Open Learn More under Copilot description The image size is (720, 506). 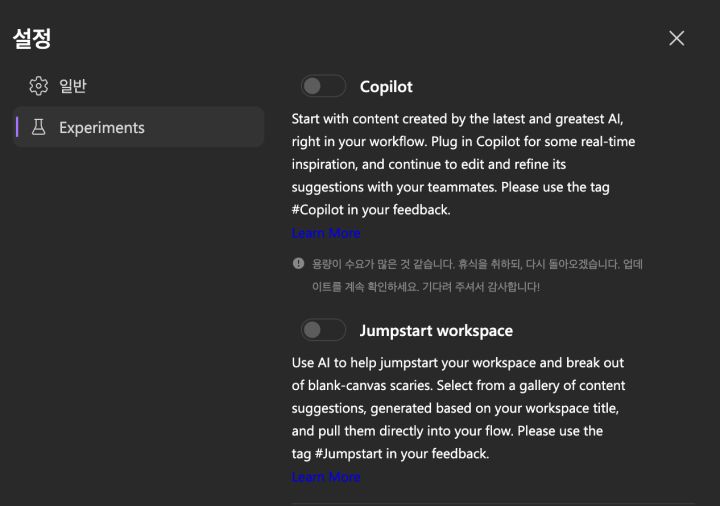click(326, 233)
